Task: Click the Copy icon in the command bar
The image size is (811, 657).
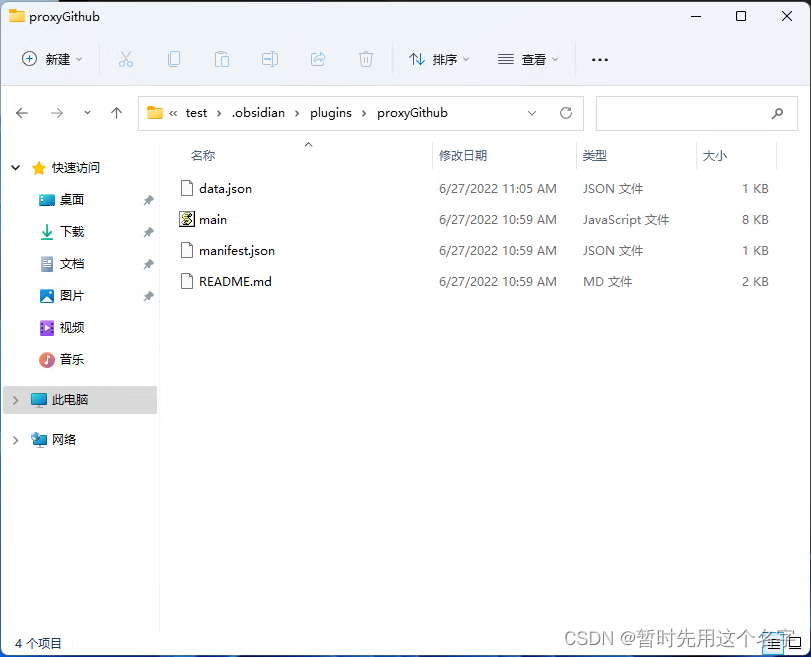Action: (x=174, y=59)
